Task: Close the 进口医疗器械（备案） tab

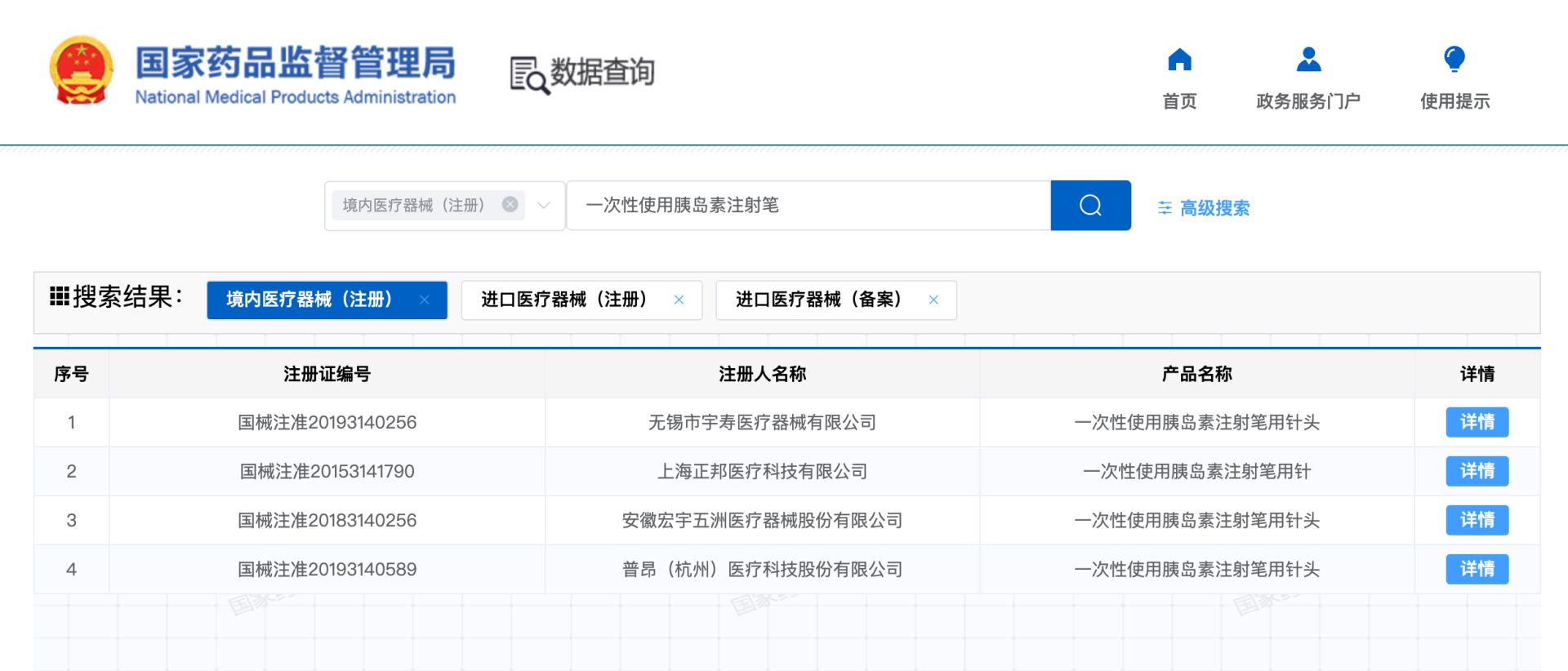Action: [x=933, y=300]
